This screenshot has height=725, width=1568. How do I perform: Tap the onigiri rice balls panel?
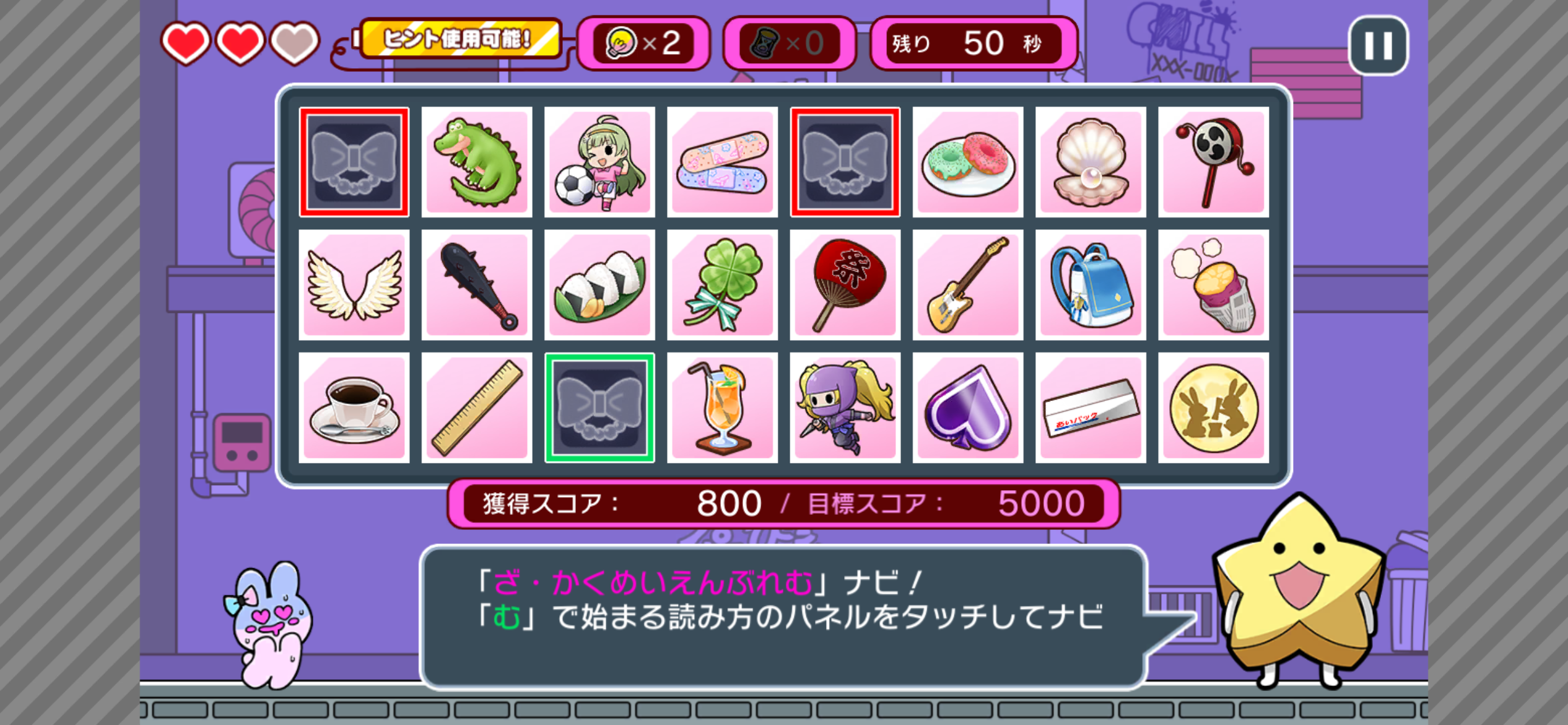point(599,285)
